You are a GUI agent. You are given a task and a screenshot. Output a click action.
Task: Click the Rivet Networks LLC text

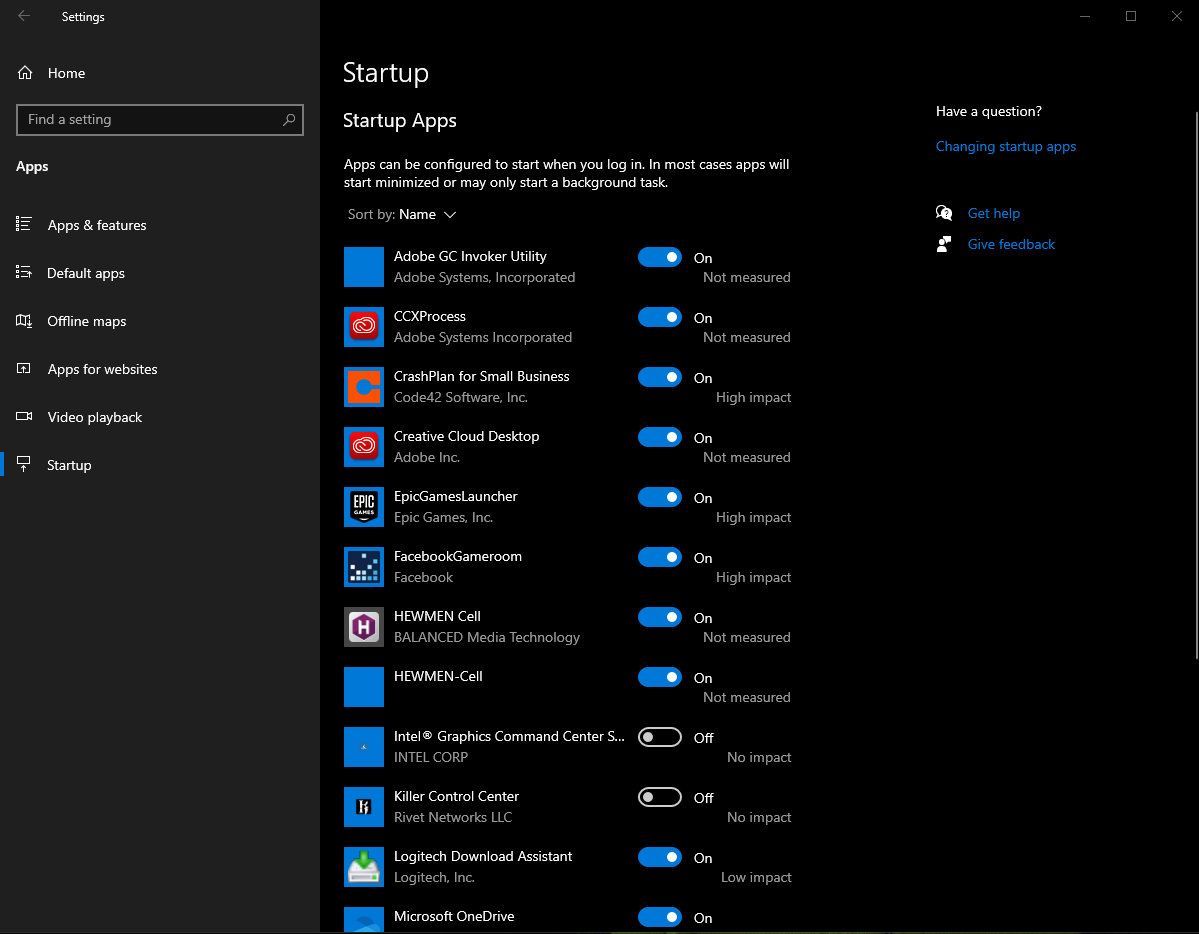(x=453, y=818)
